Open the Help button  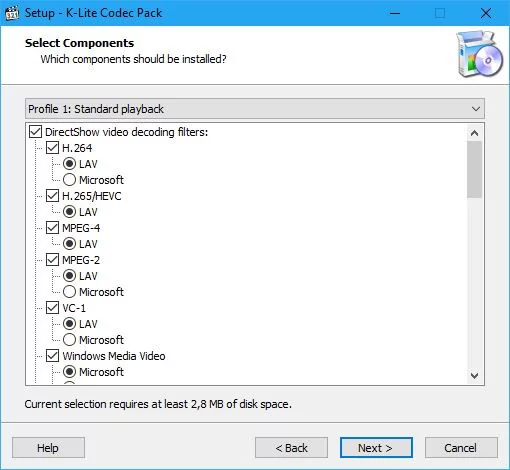coord(48,448)
